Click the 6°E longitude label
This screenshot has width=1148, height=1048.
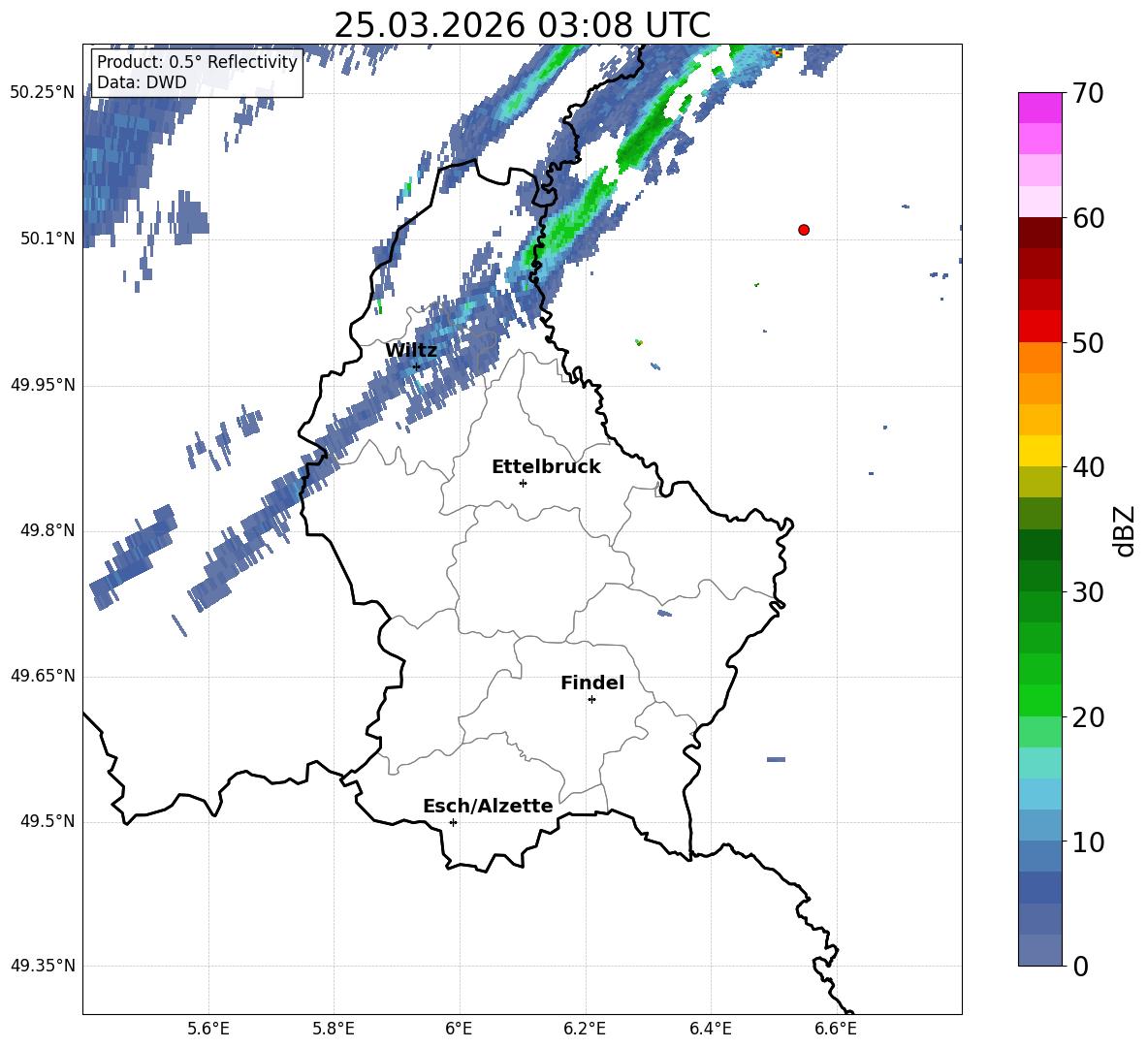point(459,1029)
